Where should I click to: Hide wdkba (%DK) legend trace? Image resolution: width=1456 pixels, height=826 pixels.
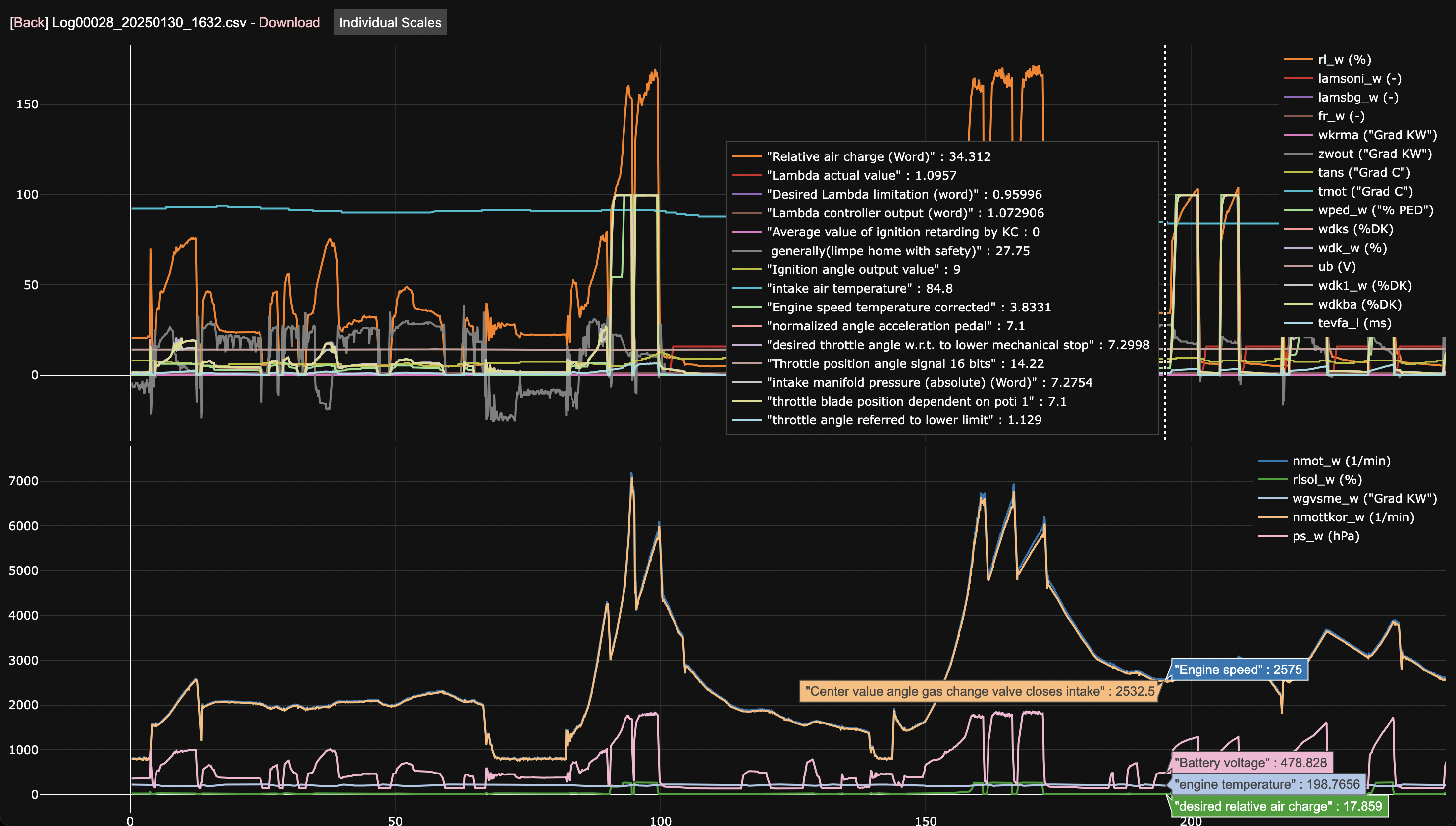click(x=1359, y=304)
